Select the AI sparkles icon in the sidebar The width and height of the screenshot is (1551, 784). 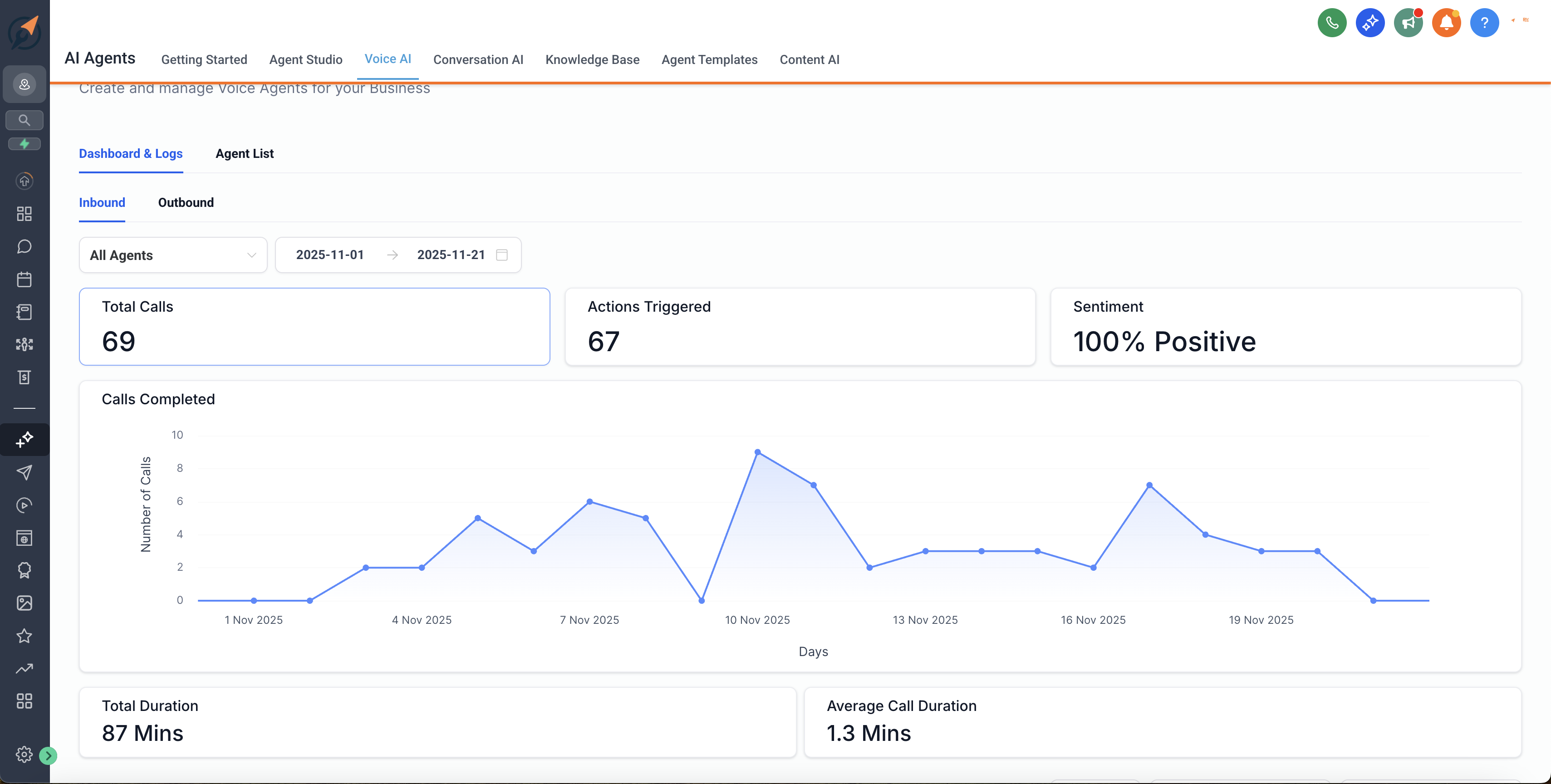coord(24,439)
